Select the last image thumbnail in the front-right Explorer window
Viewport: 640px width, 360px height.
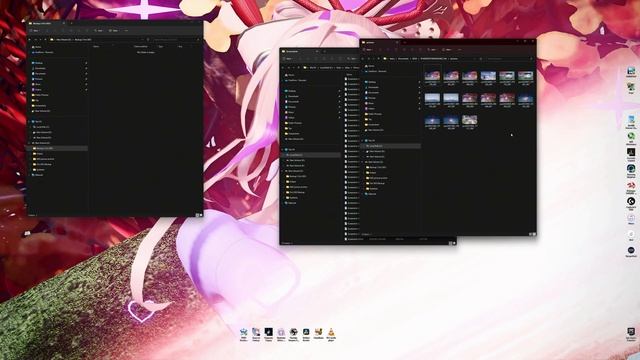[469, 121]
